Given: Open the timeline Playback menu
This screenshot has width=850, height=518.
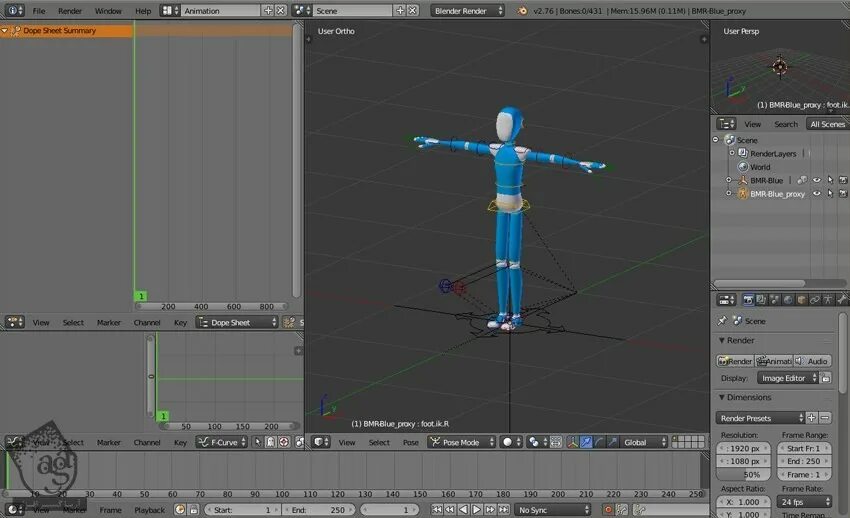Looking at the screenshot, I should coord(149,510).
